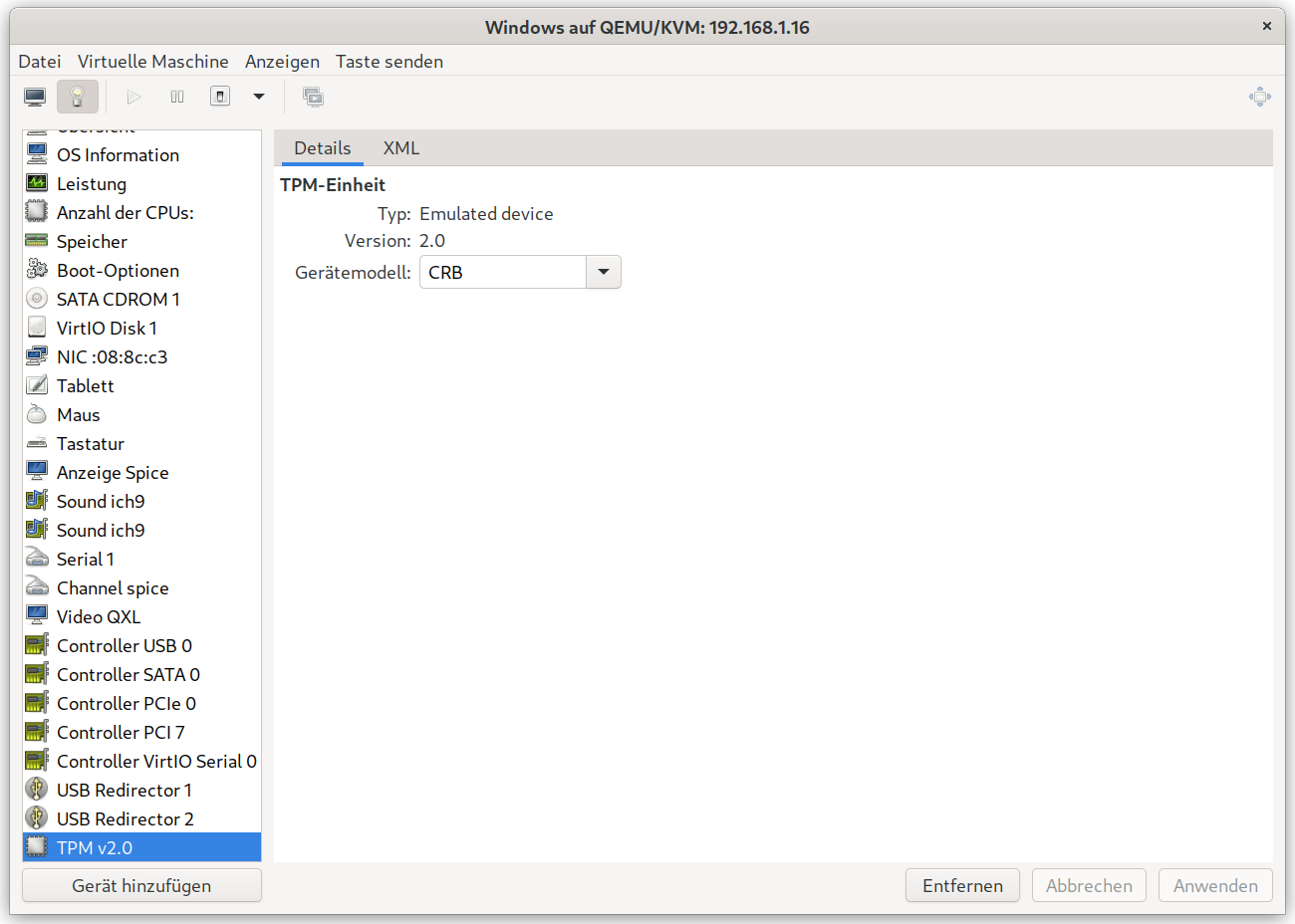
Task: Select Video QXL in hardware list
Action: (x=99, y=616)
